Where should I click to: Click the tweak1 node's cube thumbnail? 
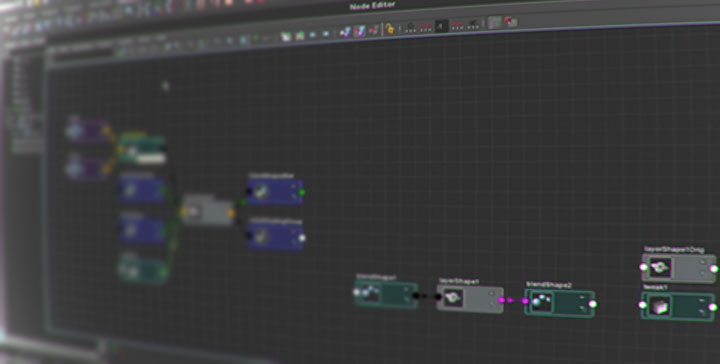point(660,306)
